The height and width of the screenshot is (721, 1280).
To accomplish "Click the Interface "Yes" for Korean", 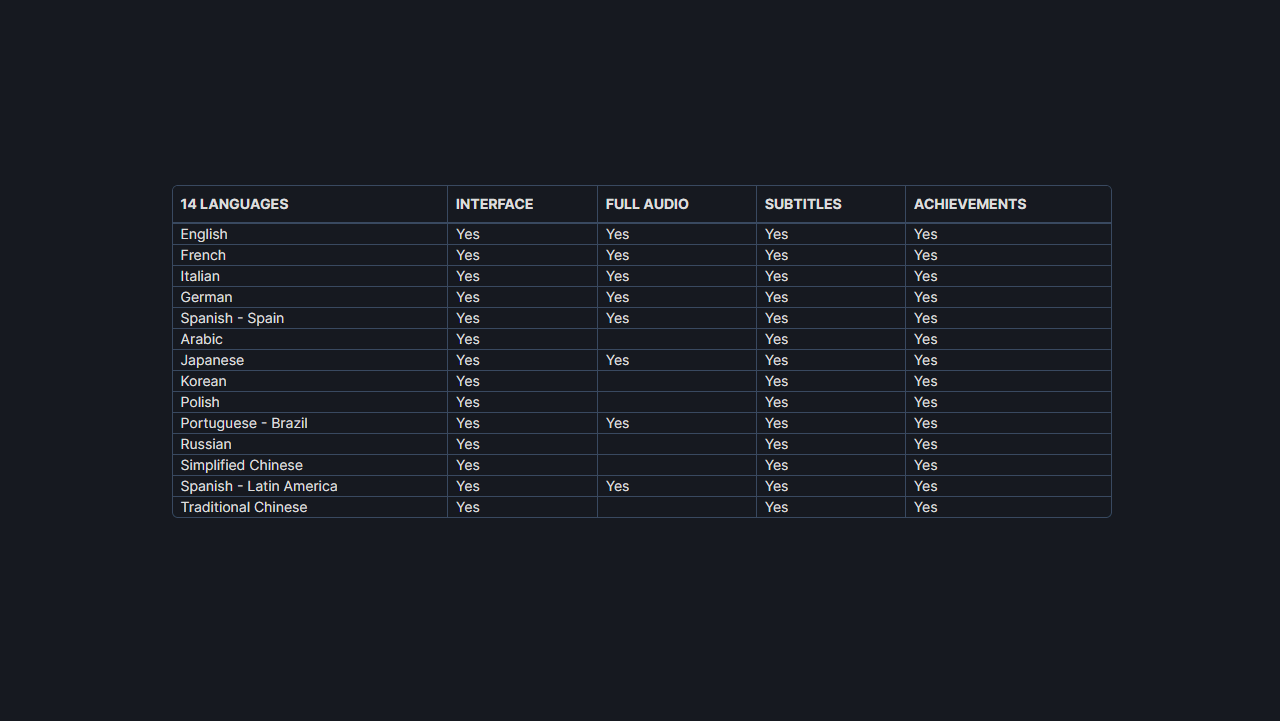I will tap(467, 381).
